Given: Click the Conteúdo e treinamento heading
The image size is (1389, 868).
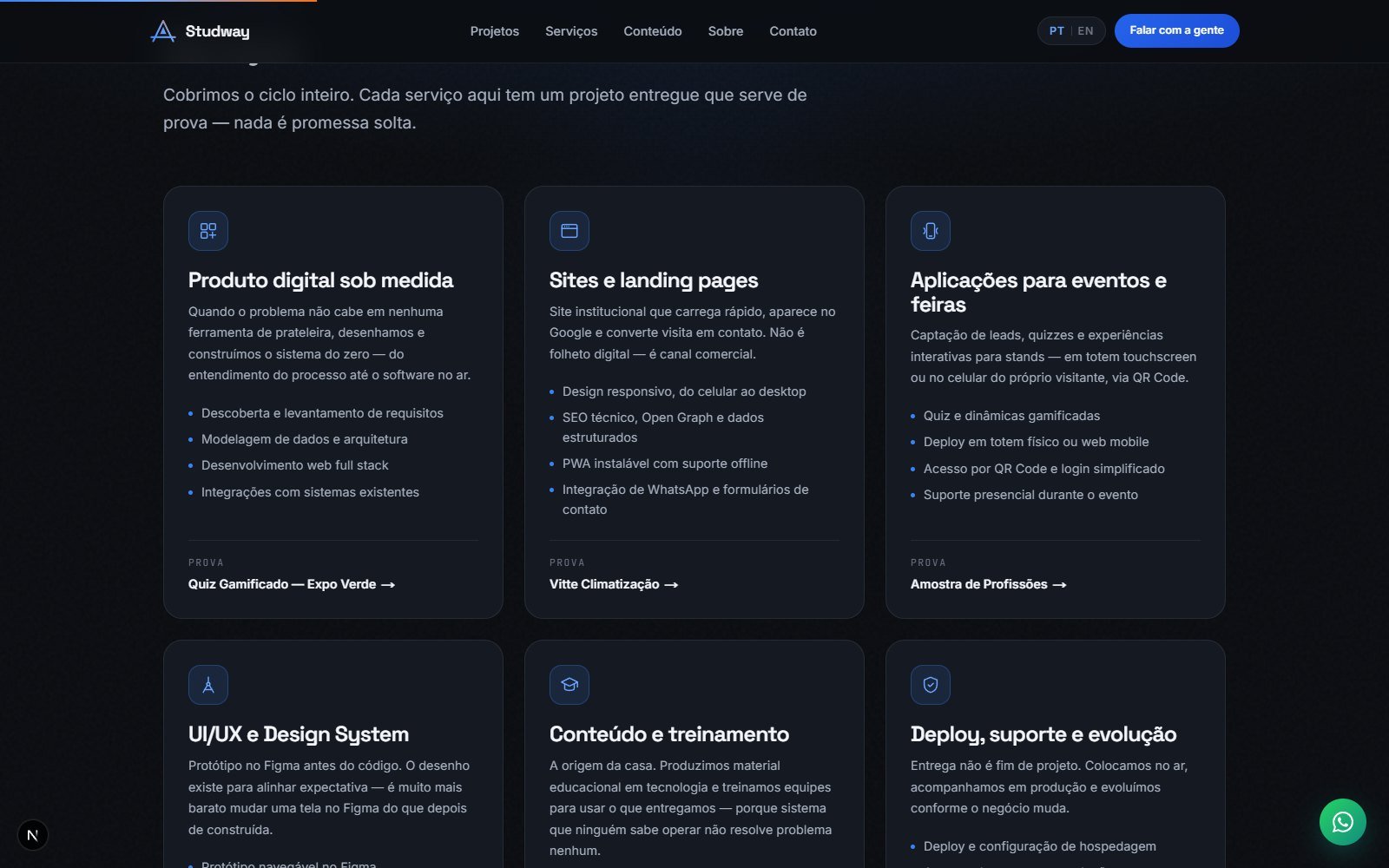Looking at the screenshot, I should click(x=669, y=734).
